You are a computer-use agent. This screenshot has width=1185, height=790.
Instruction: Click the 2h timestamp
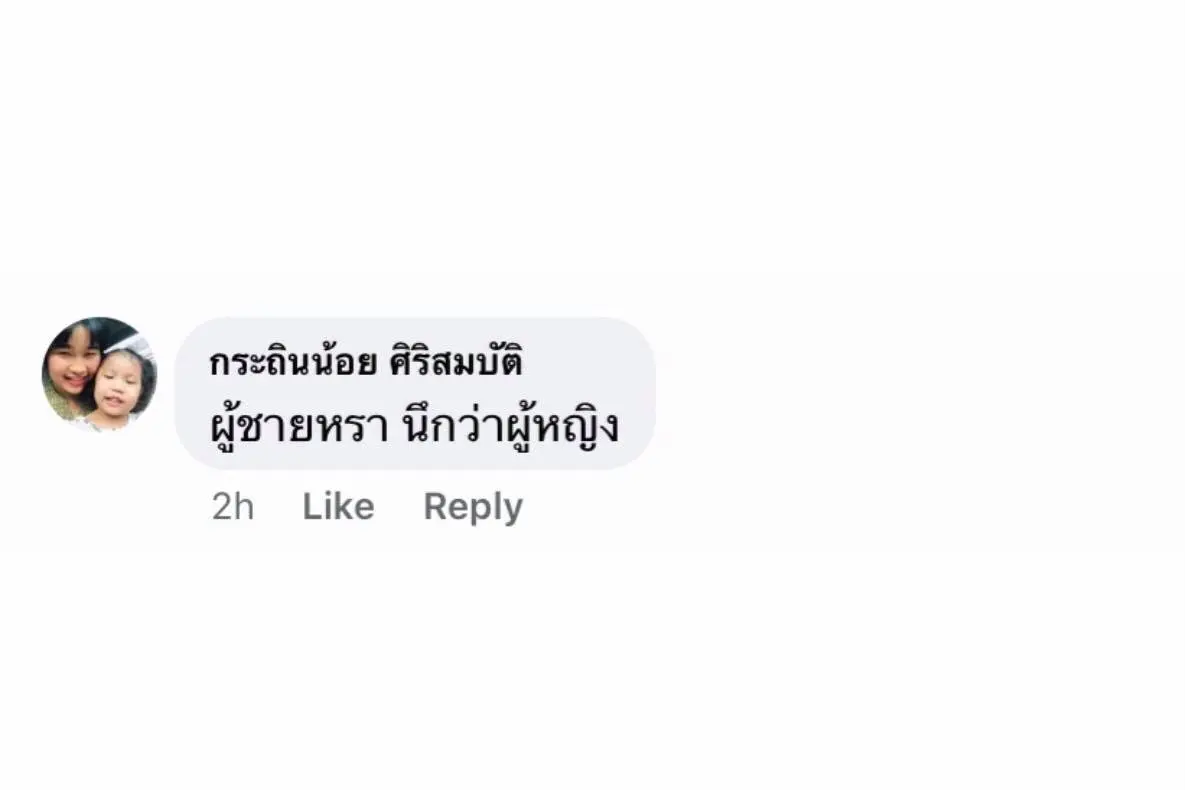(x=232, y=507)
